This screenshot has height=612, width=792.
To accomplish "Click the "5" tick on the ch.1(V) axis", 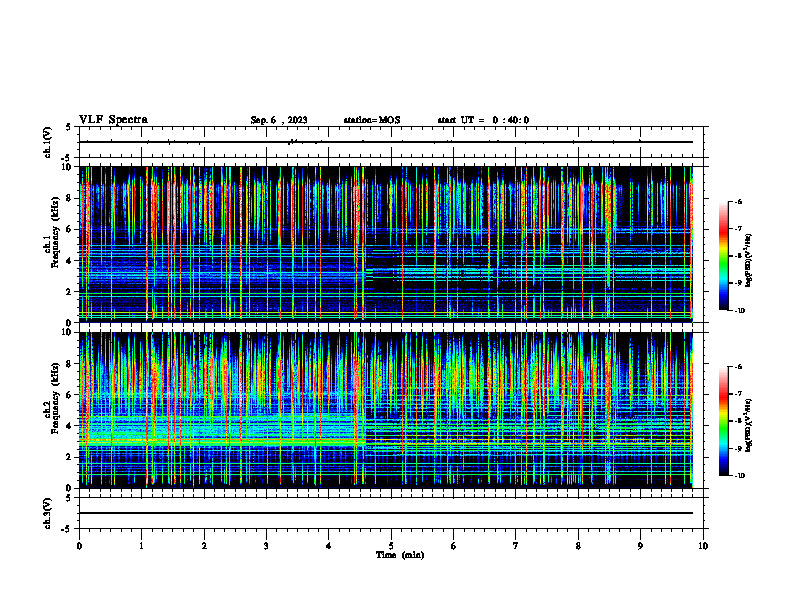I will pyautogui.click(x=69, y=127).
